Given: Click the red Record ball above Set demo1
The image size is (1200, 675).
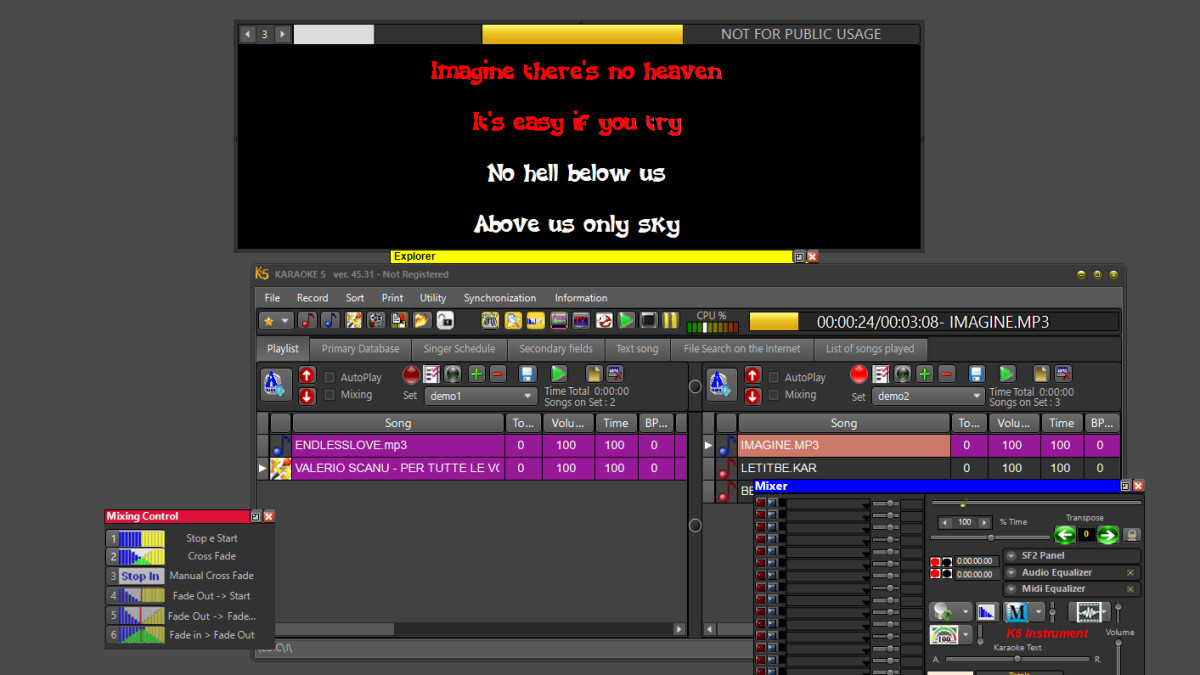Looking at the screenshot, I should point(411,373).
